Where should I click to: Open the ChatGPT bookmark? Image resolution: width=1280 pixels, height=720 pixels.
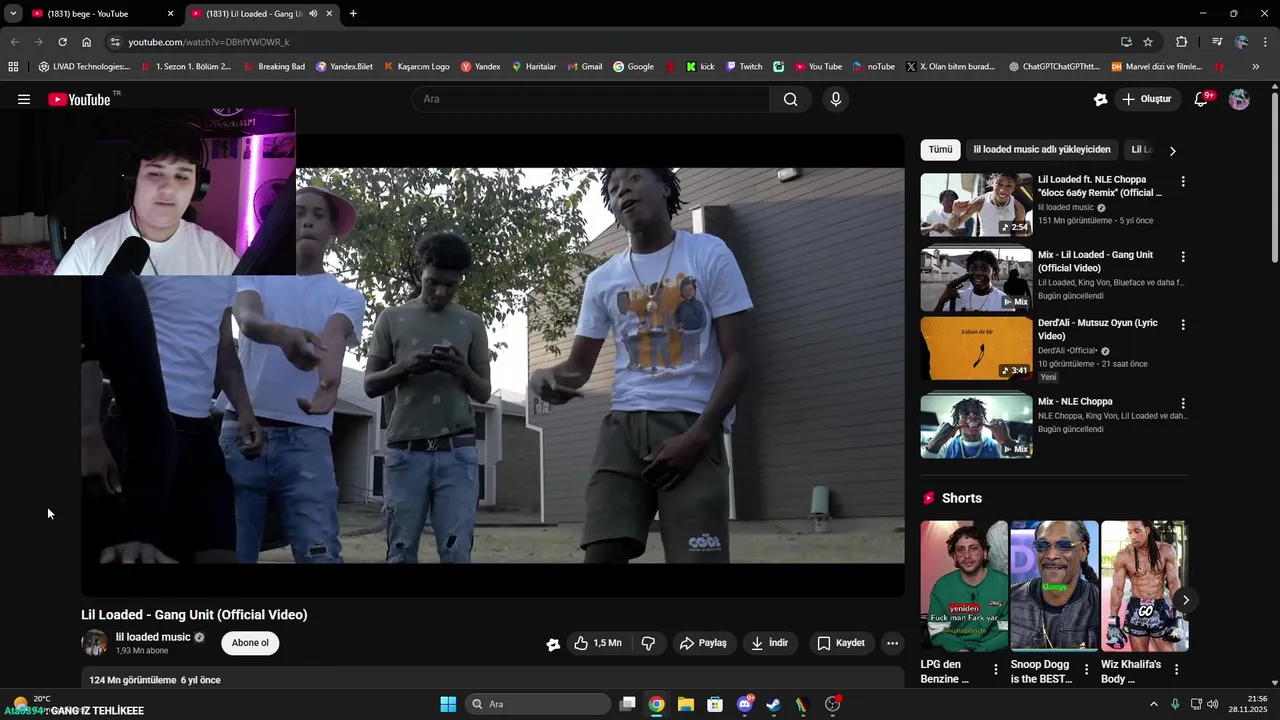[1053, 67]
